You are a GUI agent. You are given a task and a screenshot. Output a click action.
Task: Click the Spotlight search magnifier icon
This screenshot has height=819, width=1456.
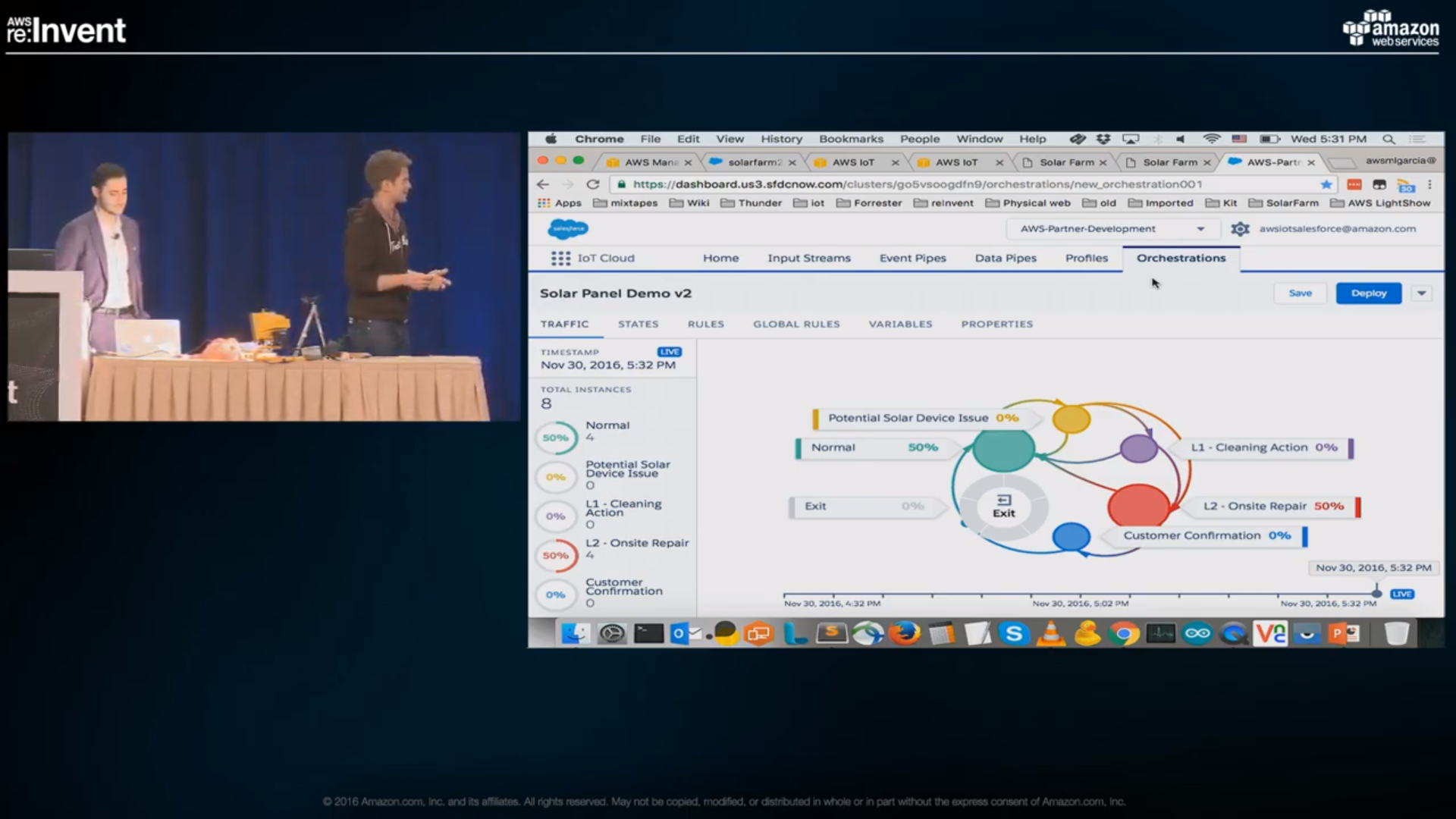click(1389, 139)
